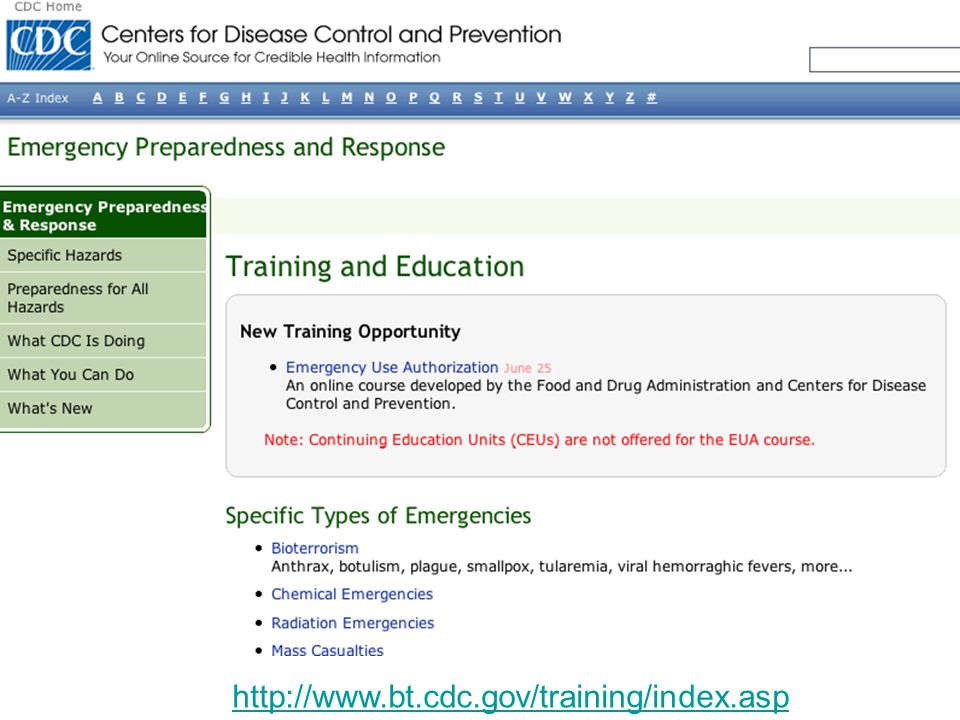The height and width of the screenshot is (720, 960).
Task: Click the Training and Education heading
Action: [x=375, y=267]
